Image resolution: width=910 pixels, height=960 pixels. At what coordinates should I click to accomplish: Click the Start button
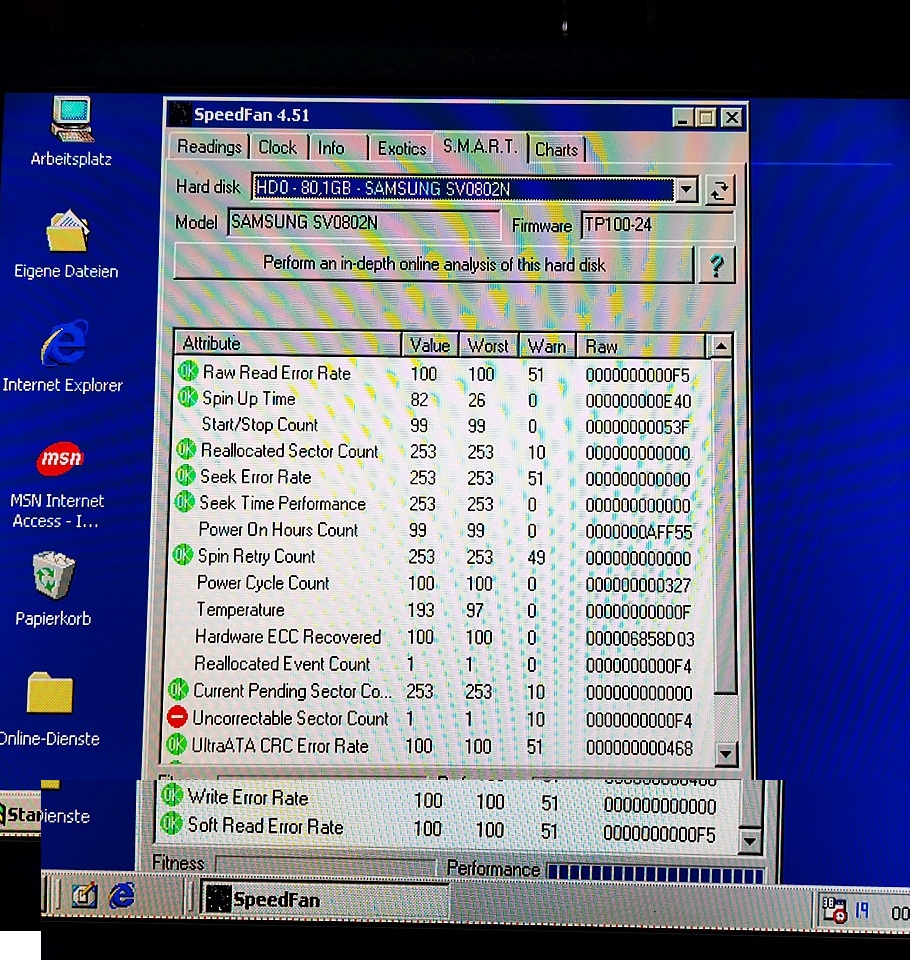21,814
